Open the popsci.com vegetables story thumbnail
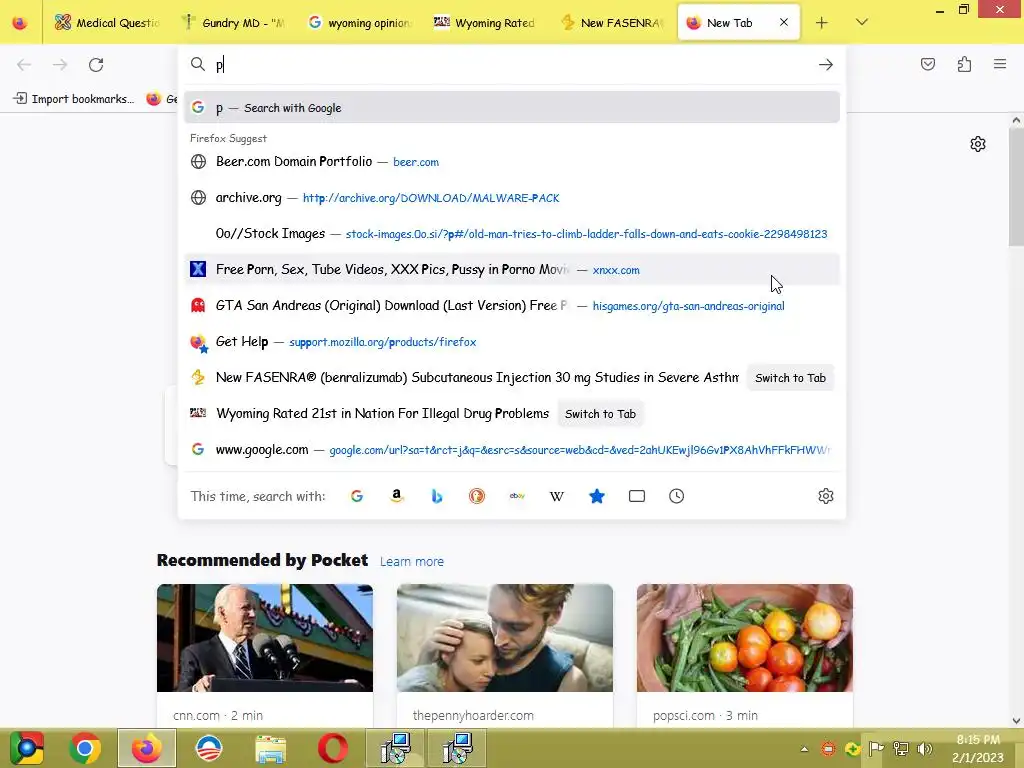 click(744, 638)
